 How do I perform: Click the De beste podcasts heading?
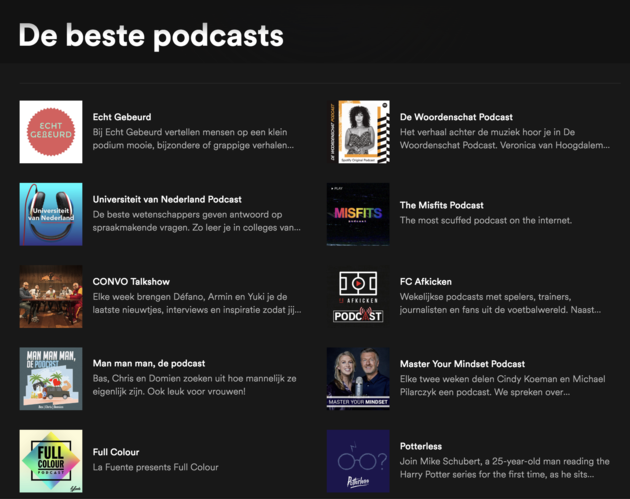pyautogui.click(x=151, y=35)
